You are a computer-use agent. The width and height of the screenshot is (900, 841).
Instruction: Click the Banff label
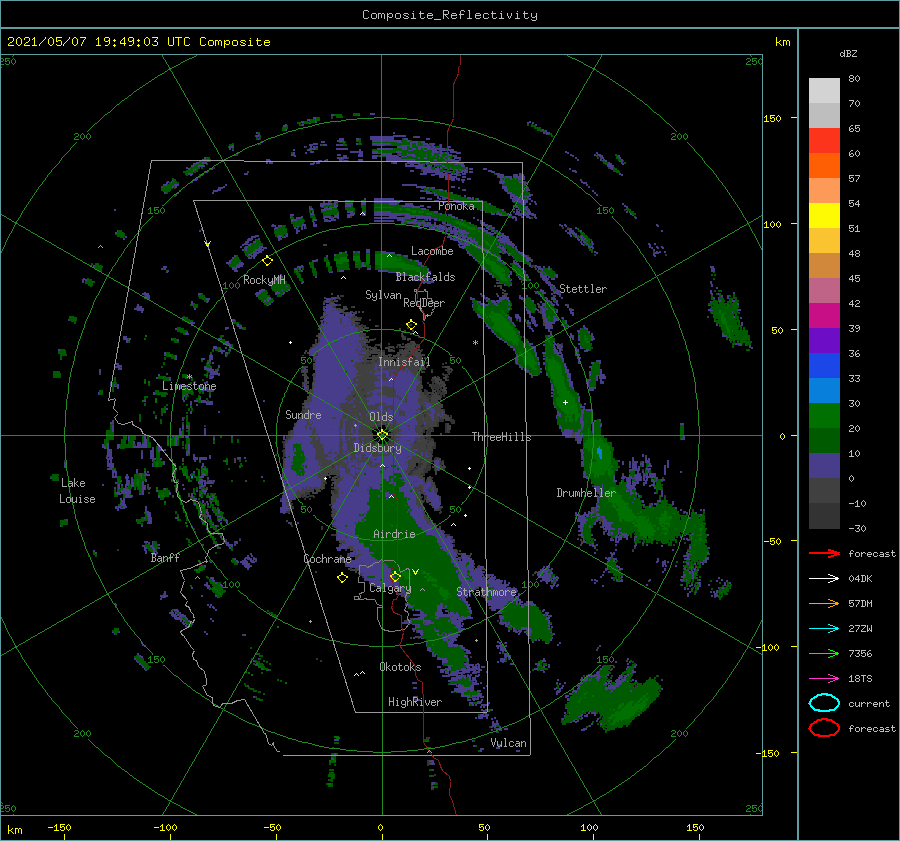click(x=165, y=557)
